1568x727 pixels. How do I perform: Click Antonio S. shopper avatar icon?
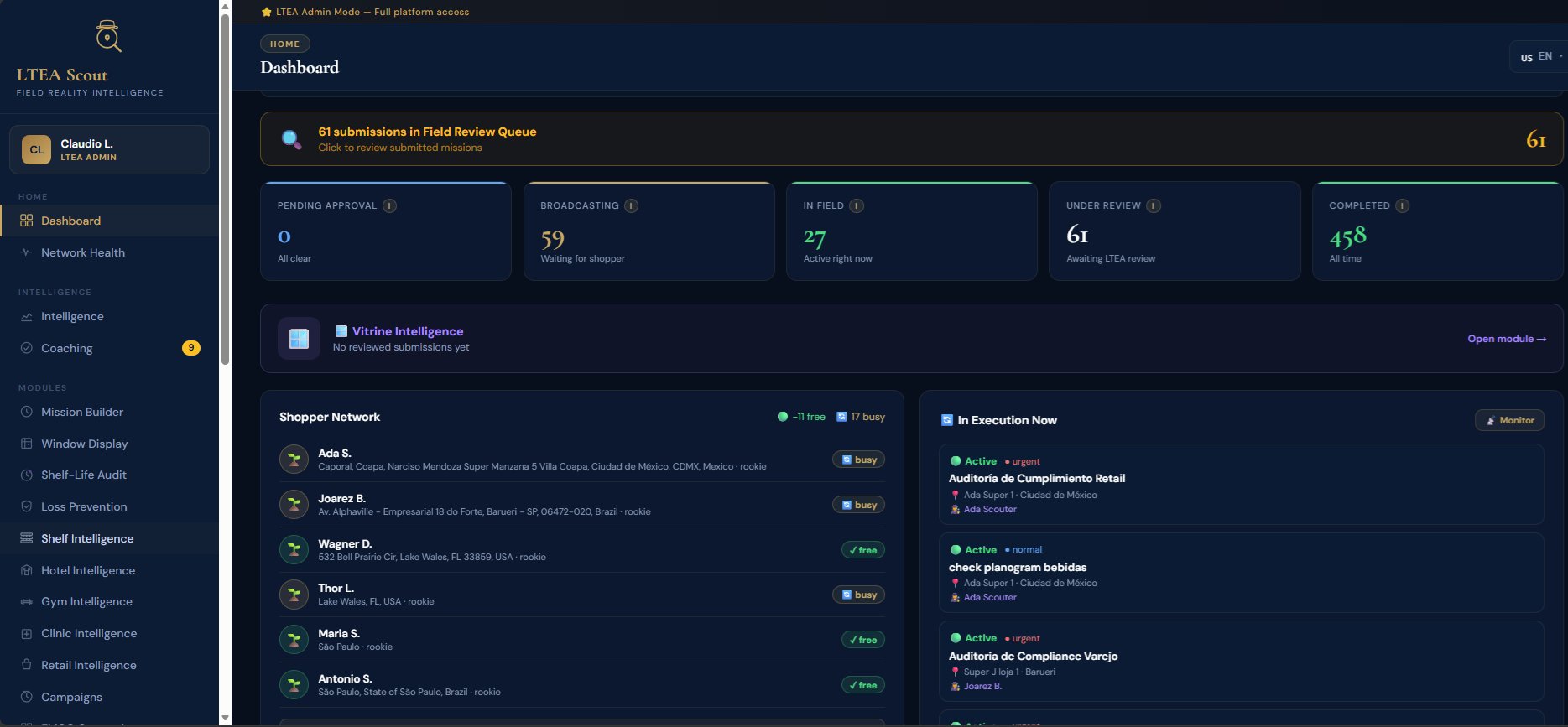[294, 685]
